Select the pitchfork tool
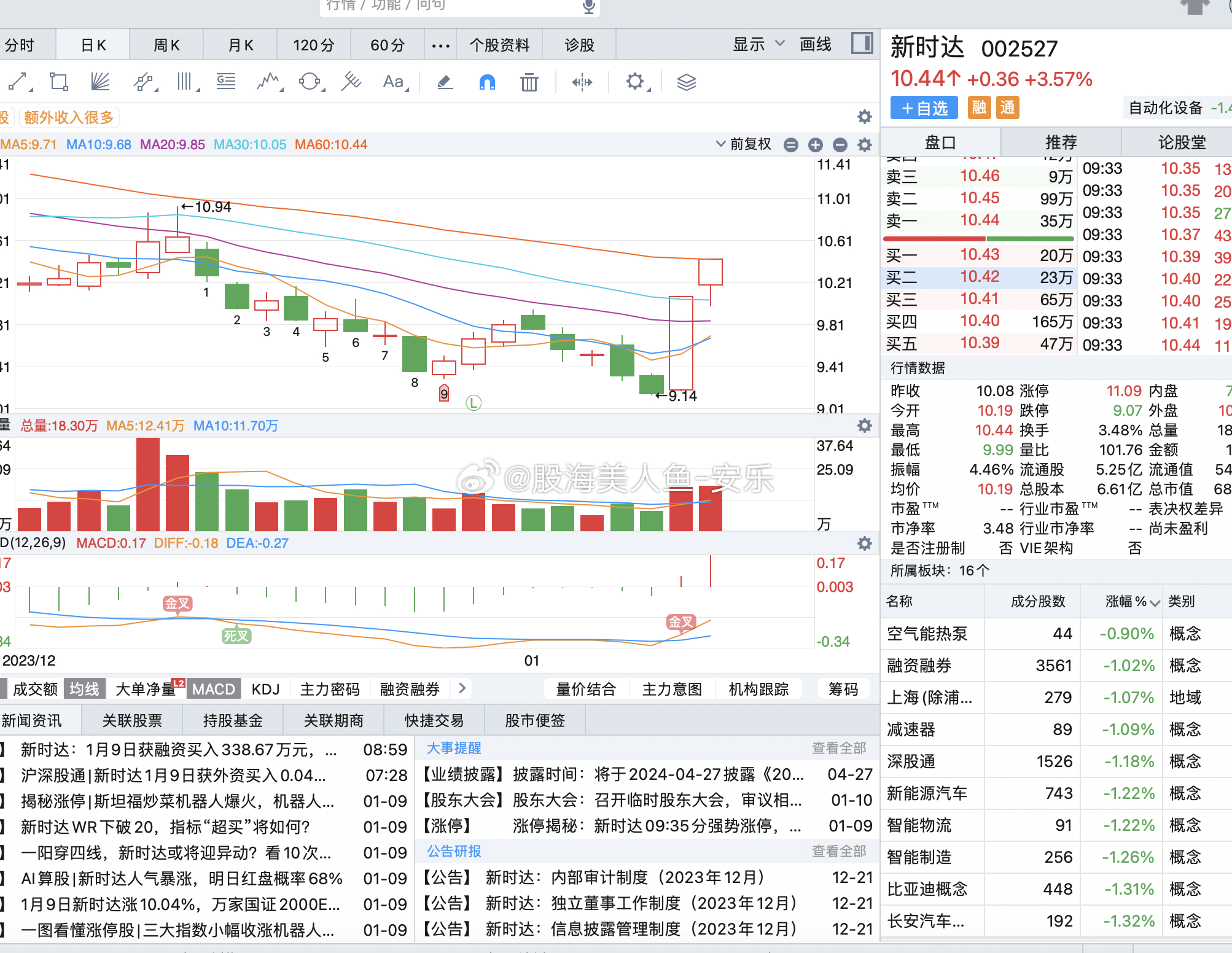 click(351, 82)
